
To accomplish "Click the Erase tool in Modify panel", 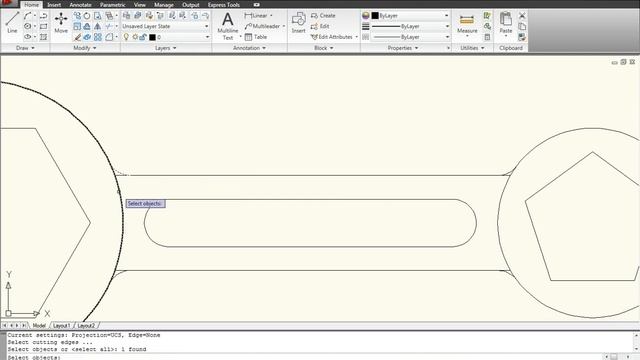I will point(77,37).
